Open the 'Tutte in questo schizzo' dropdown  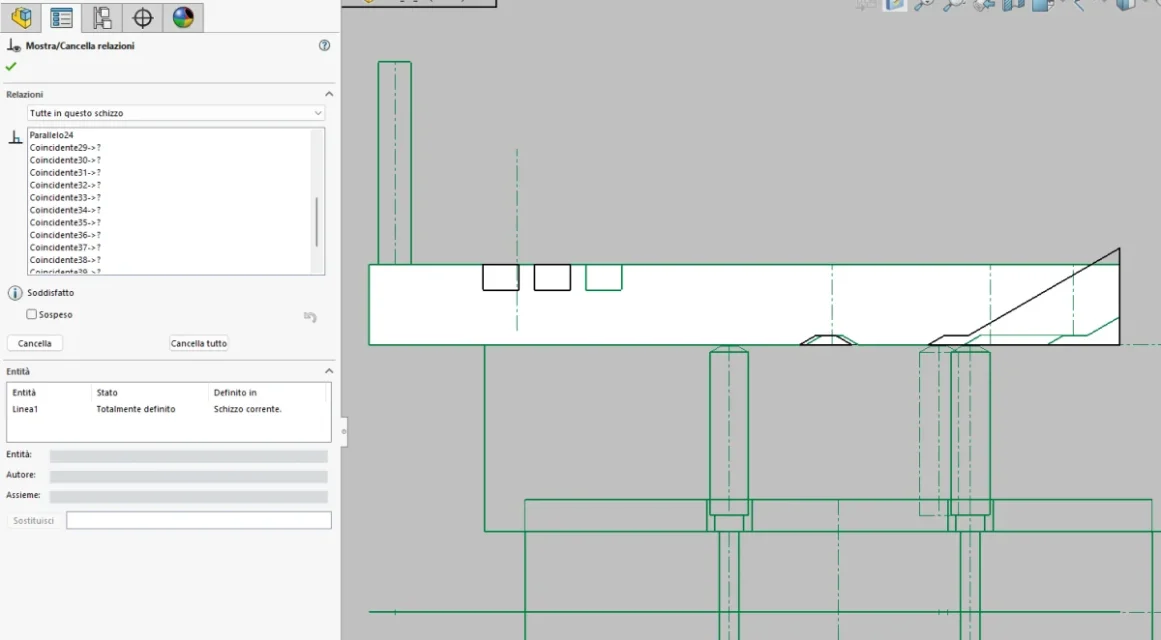click(x=175, y=113)
